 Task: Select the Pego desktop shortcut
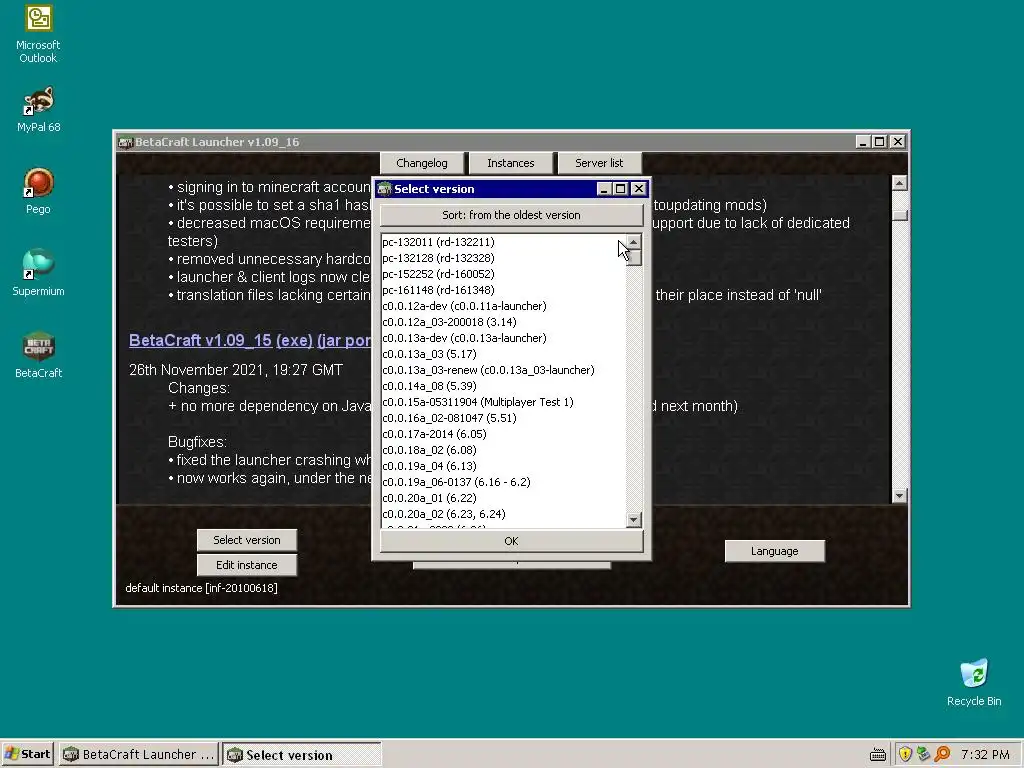(x=38, y=191)
